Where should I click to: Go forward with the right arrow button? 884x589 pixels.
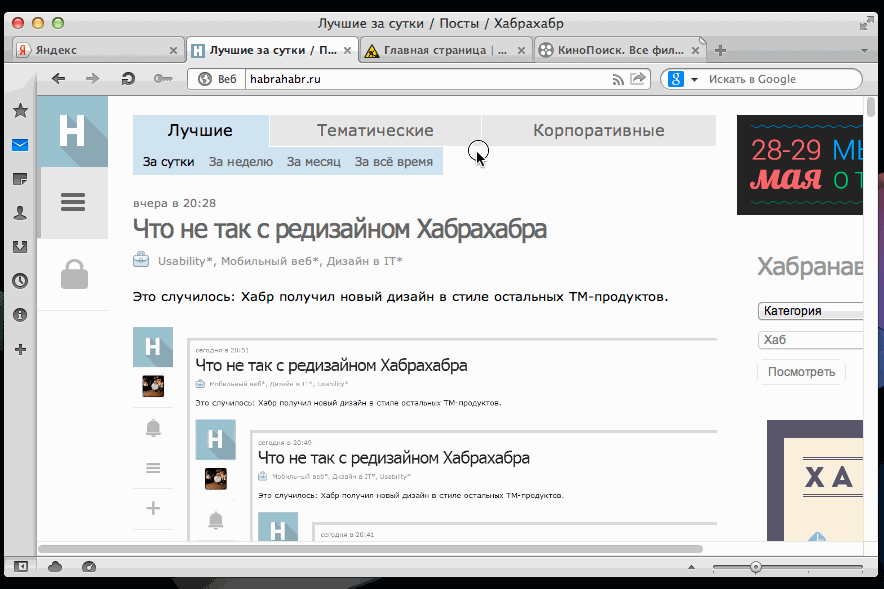click(x=92, y=79)
